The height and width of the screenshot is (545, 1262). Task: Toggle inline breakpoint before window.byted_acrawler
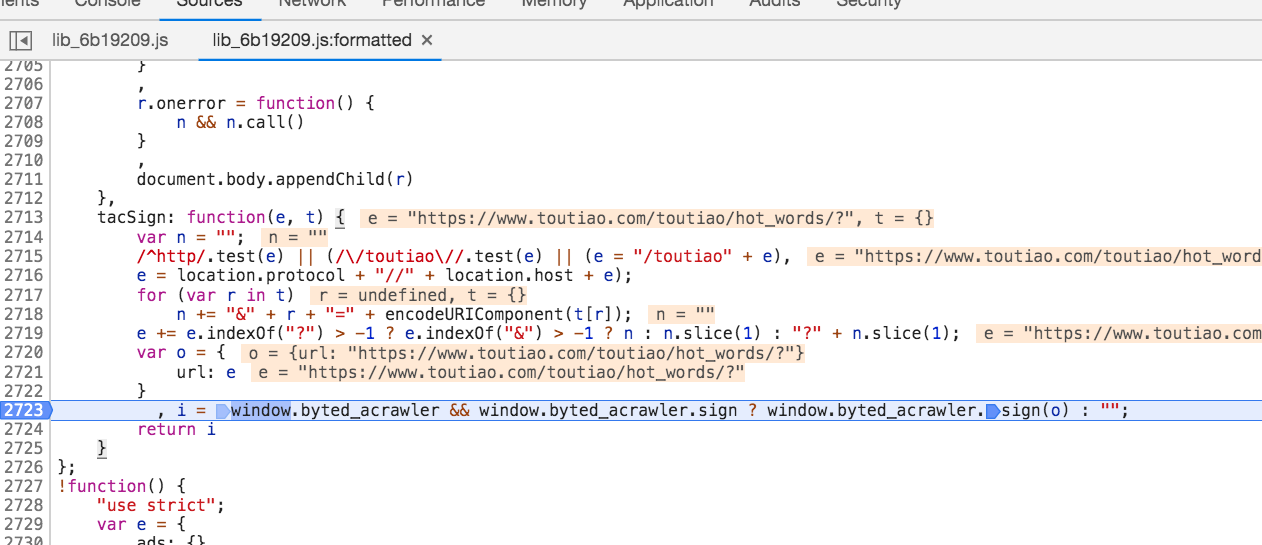pos(222,411)
